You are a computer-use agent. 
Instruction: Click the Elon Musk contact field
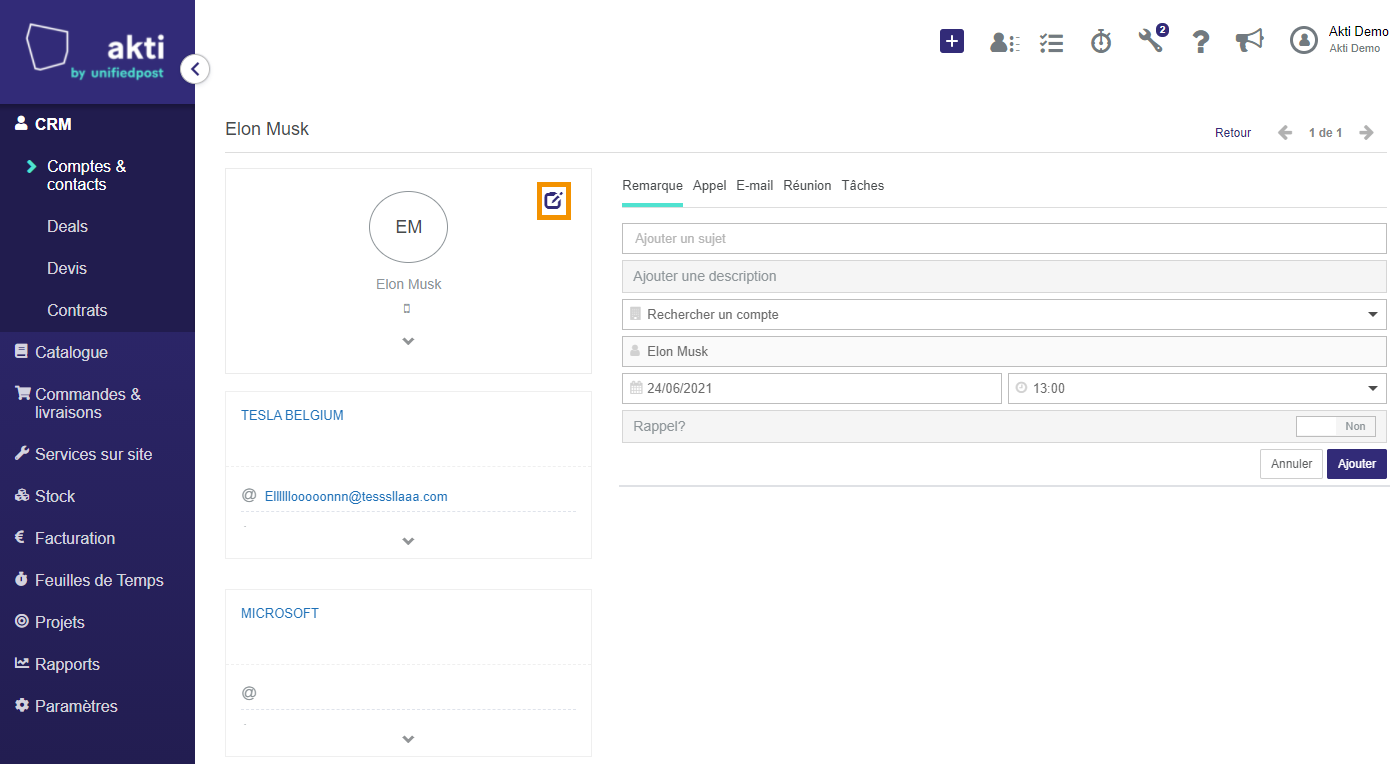pos(1004,351)
